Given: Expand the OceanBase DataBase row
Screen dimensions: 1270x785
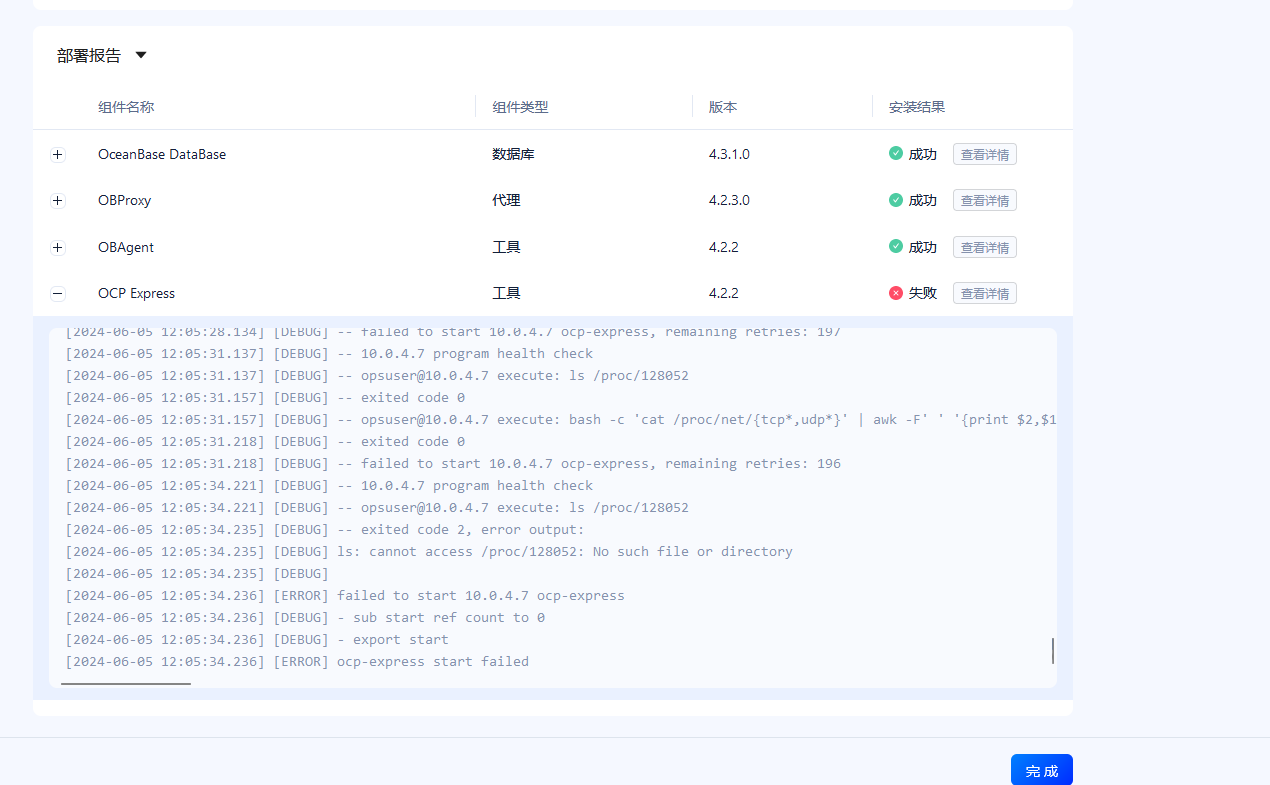Looking at the screenshot, I should coord(58,155).
